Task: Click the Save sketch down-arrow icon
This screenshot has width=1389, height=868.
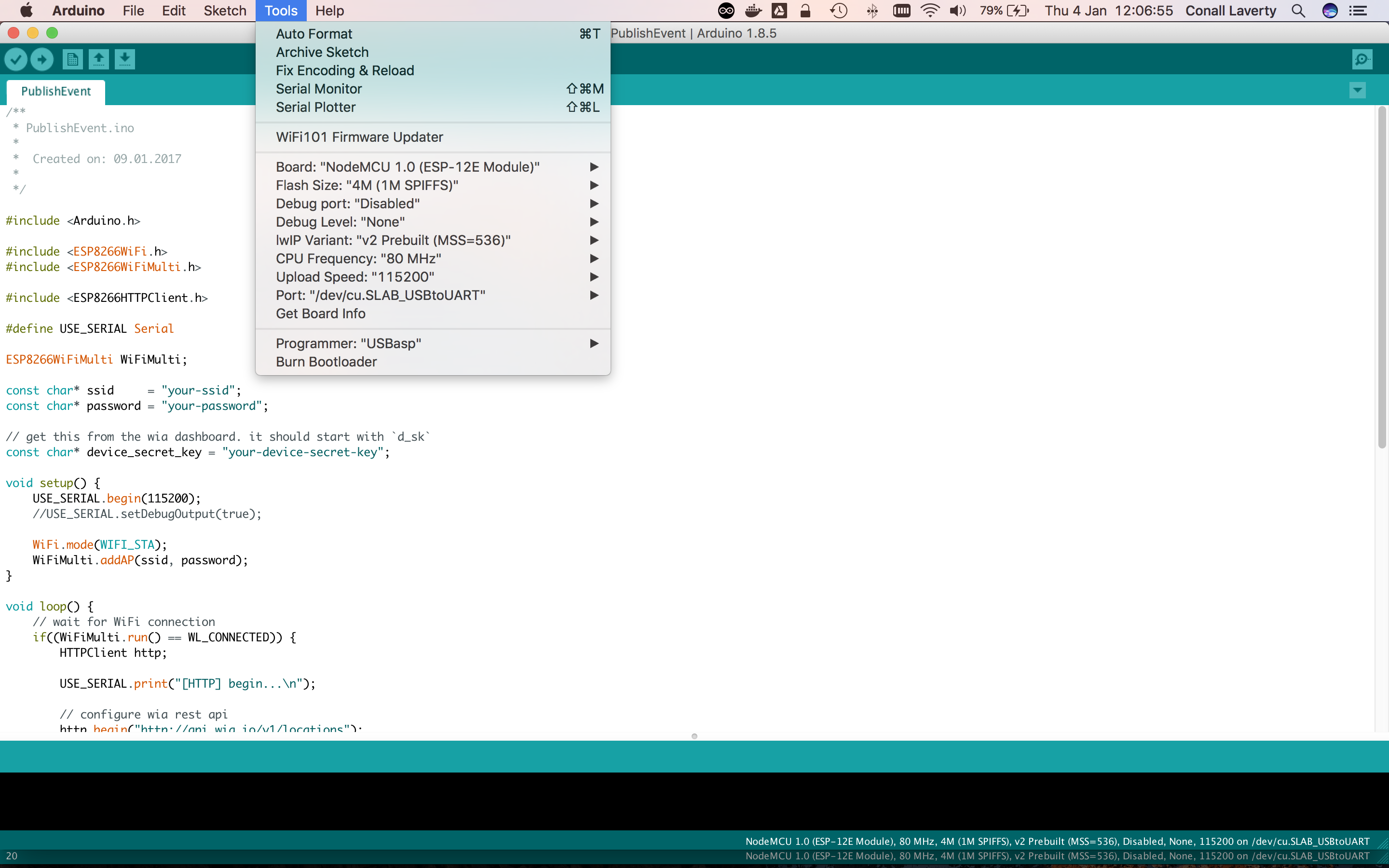Action: pos(124,59)
